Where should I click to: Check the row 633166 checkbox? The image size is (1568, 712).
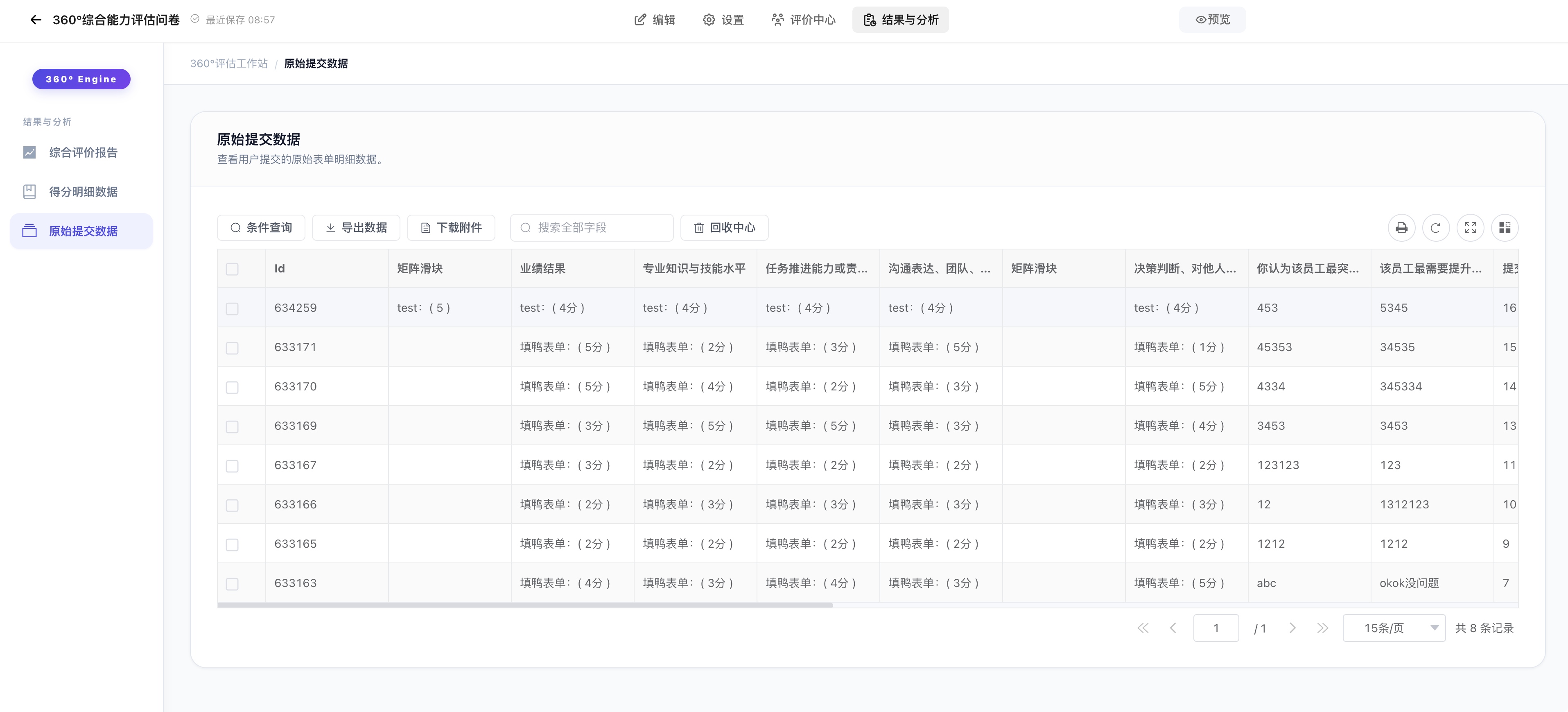coord(232,505)
